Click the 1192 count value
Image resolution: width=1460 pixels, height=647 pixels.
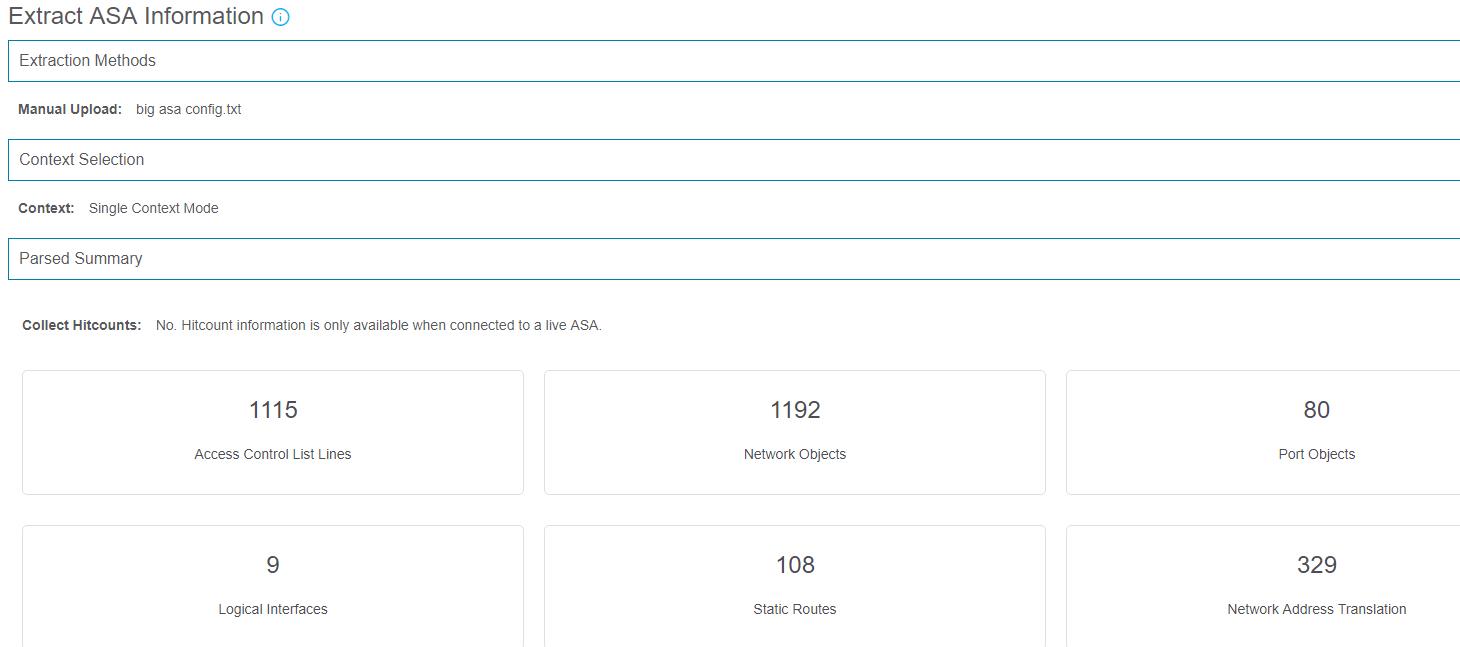[x=795, y=410]
